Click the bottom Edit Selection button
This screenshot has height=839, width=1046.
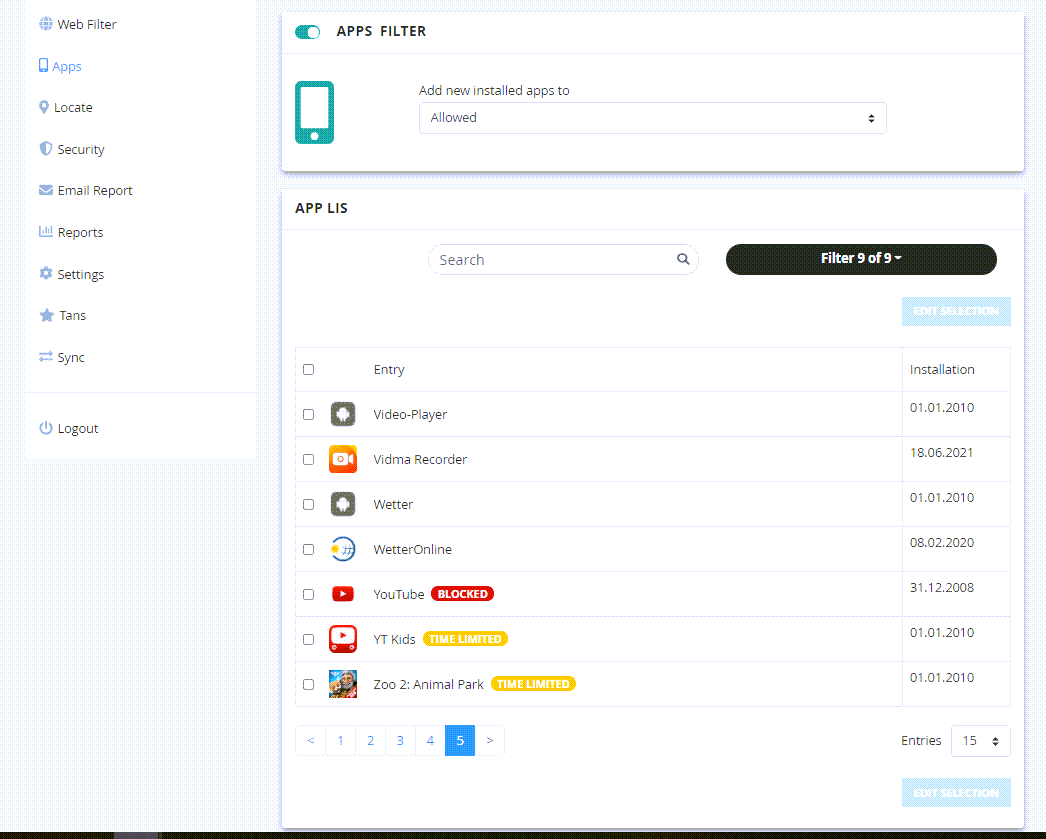[x=956, y=793]
